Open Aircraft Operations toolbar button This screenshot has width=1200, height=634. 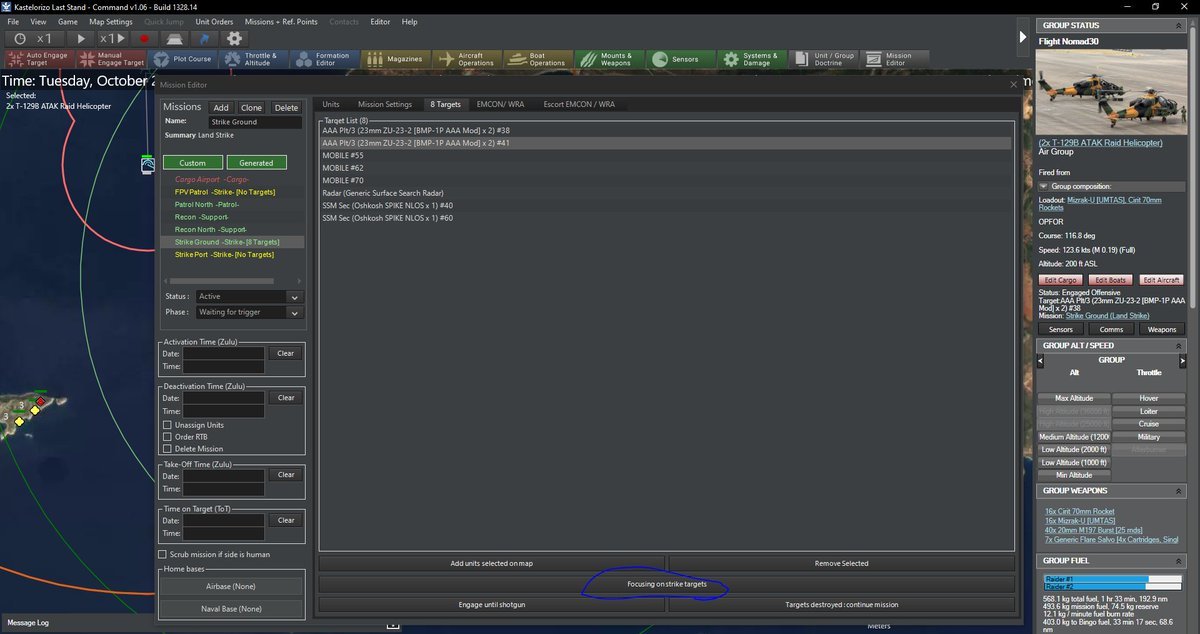click(x=466, y=59)
